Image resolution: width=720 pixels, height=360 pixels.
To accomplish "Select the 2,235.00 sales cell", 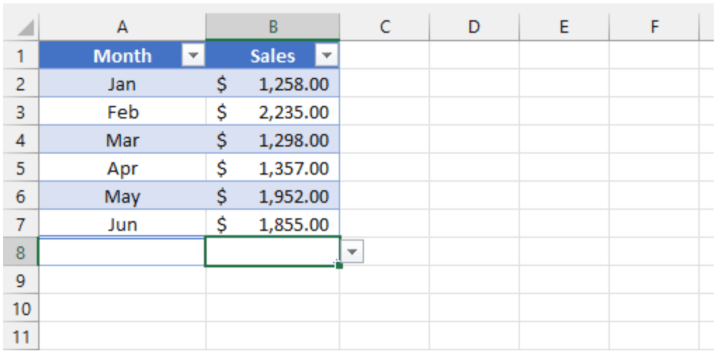I will tap(273, 112).
